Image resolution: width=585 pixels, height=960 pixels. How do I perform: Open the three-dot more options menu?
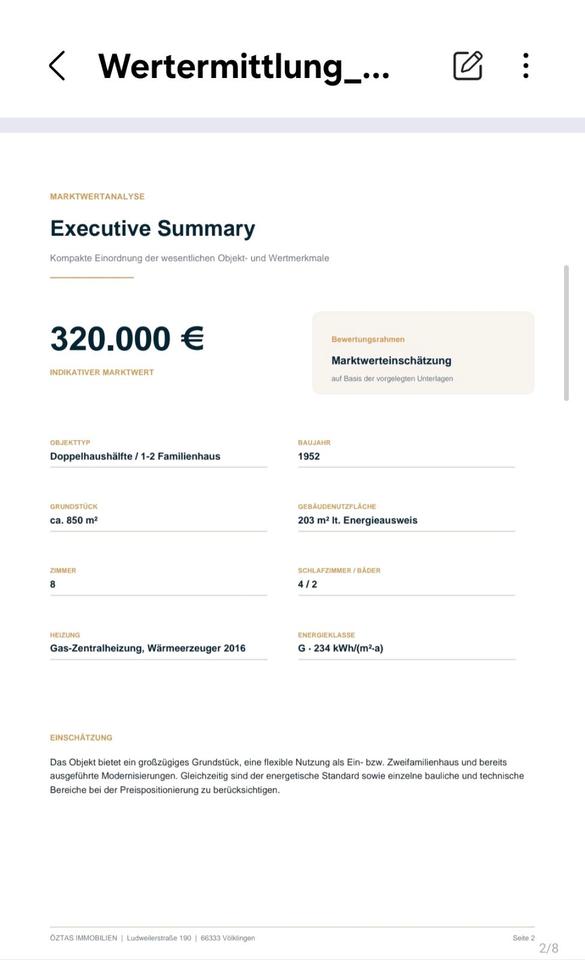pos(526,66)
